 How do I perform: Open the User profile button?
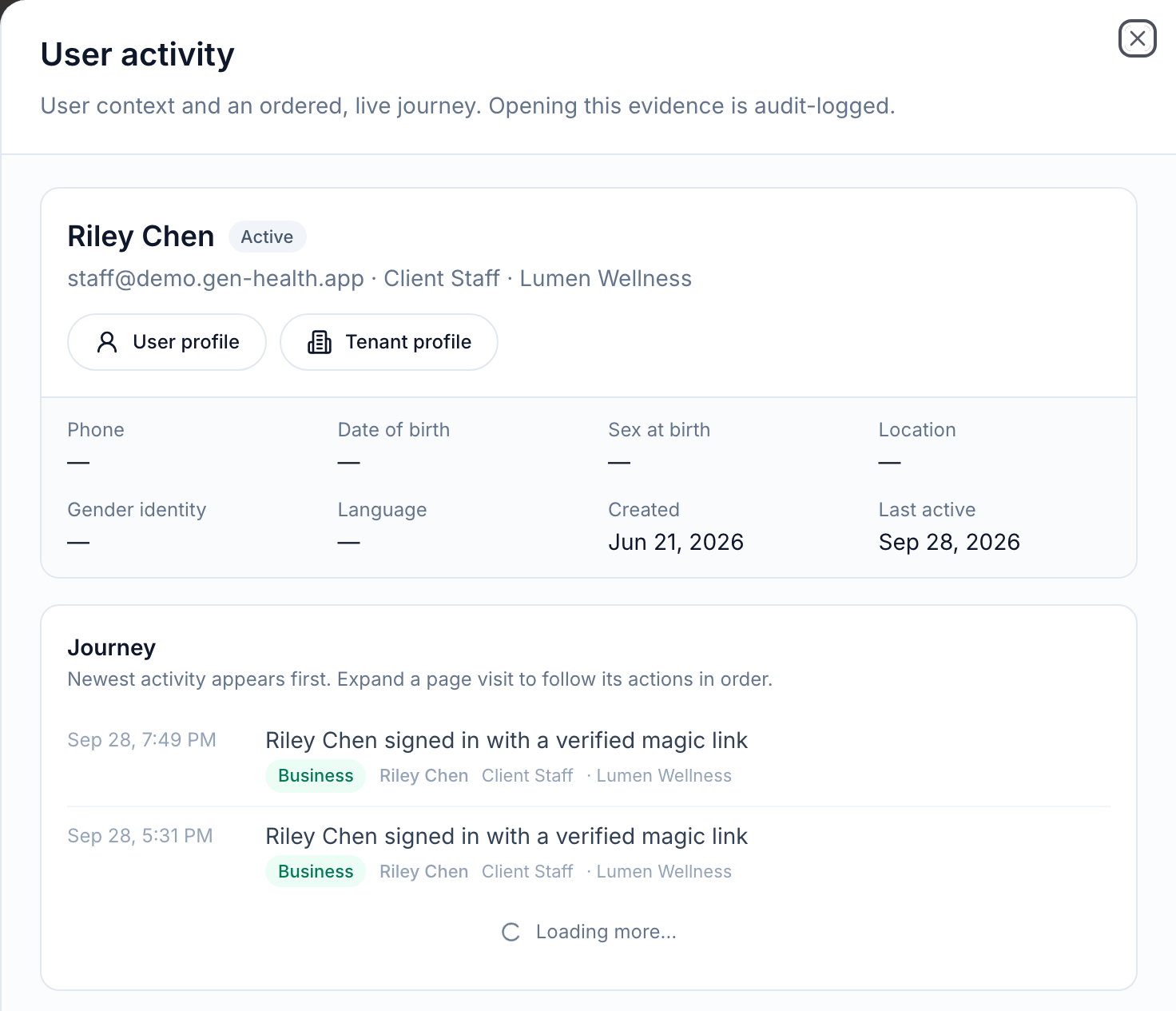click(x=167, y=342)
